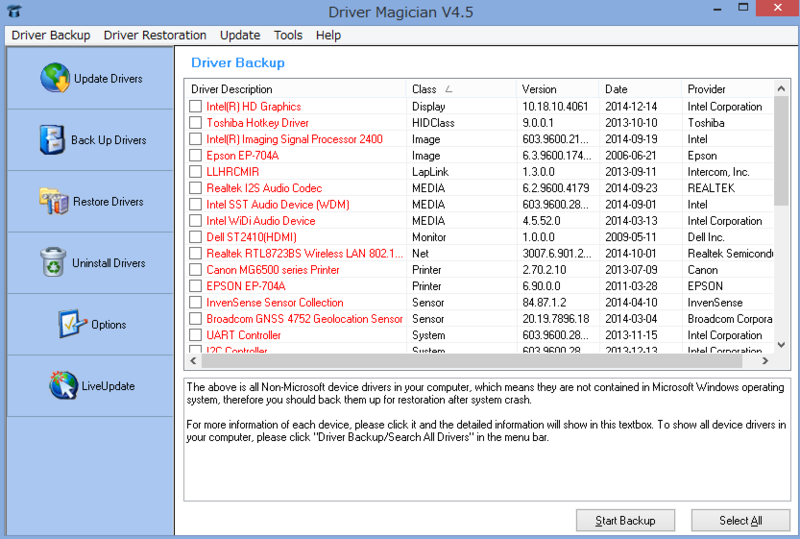The width and height of the screenshot is (800, 539).
Task: Click the Start Backup button
Action: tap(625, 520)
